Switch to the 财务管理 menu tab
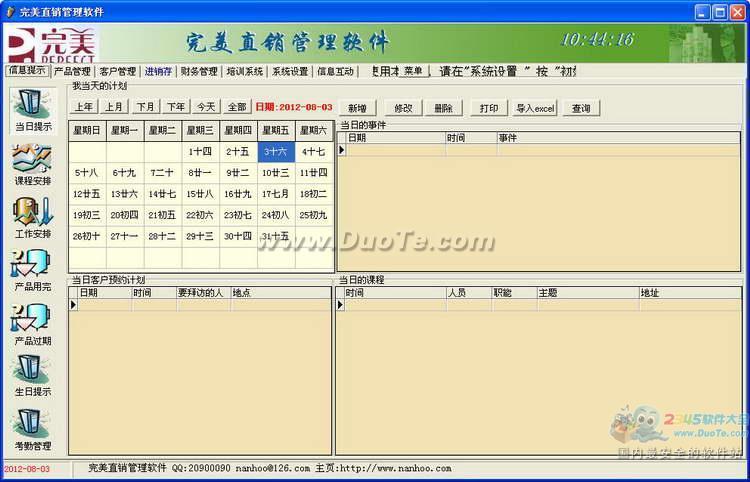This screenshot has height=482, width=750. tap(199, 72)
